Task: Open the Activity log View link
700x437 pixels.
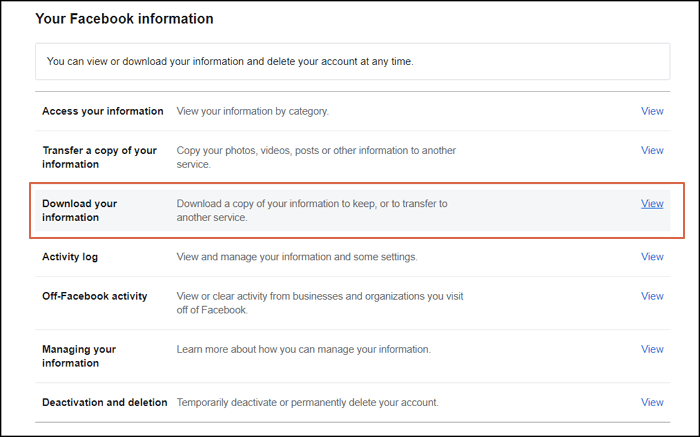Action: (x=652, y=257)
